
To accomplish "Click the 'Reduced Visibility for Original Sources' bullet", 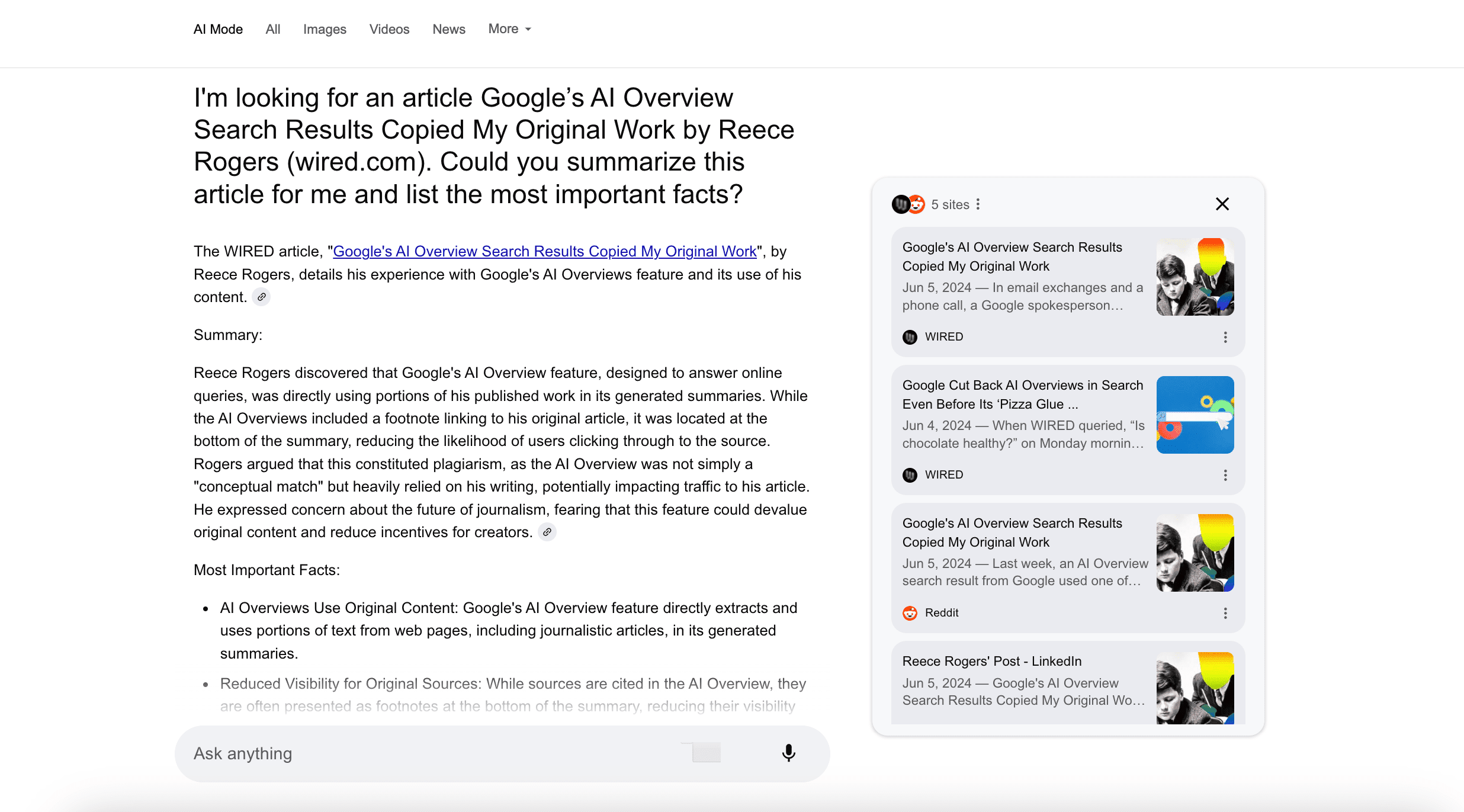I will click(x=513, y=695).
